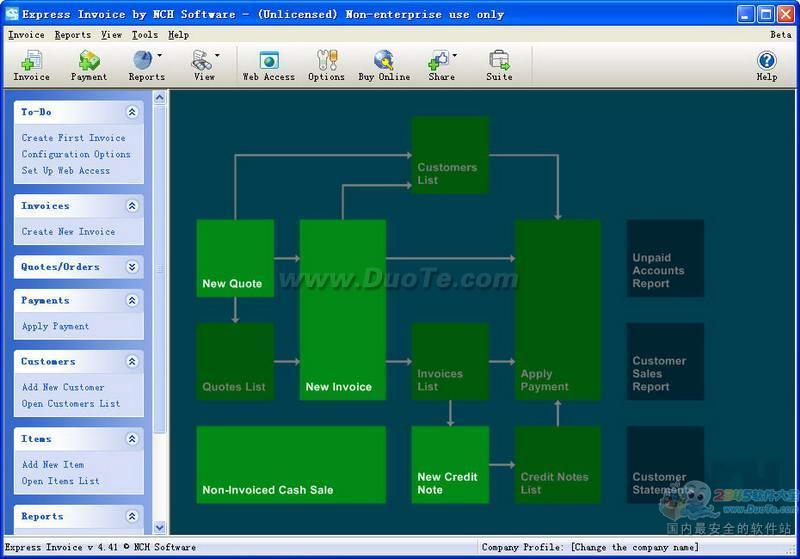The width and height of the screenshot is (800, 559).
Task: Click Set Up Web Access link
Action: tap(66, 170)
